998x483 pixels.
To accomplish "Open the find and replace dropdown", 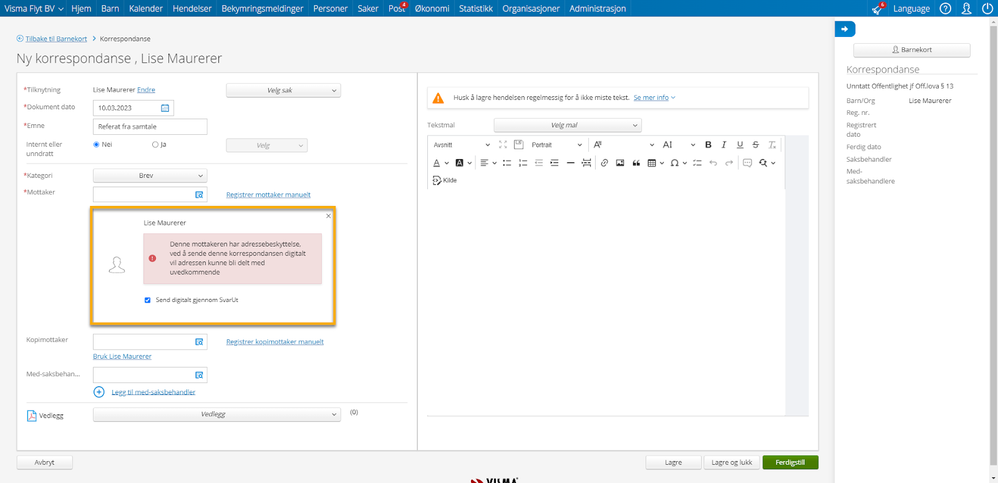I will (767, 163).
